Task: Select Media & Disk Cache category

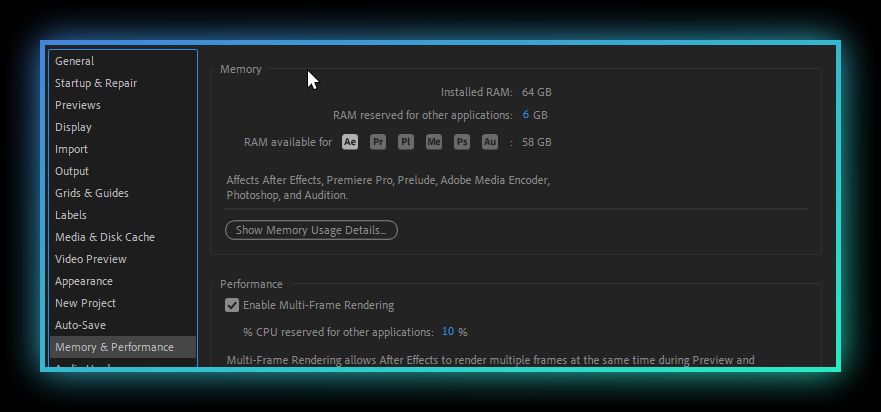Action: pyautogui.click(x=123, y=237)
